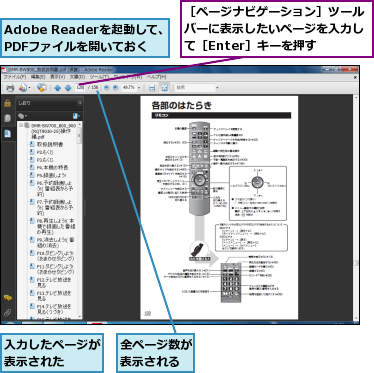The height and width of the screenshot is (373, 374).
Task: Go to previous page with the up arrow
Action: point(57,88)
